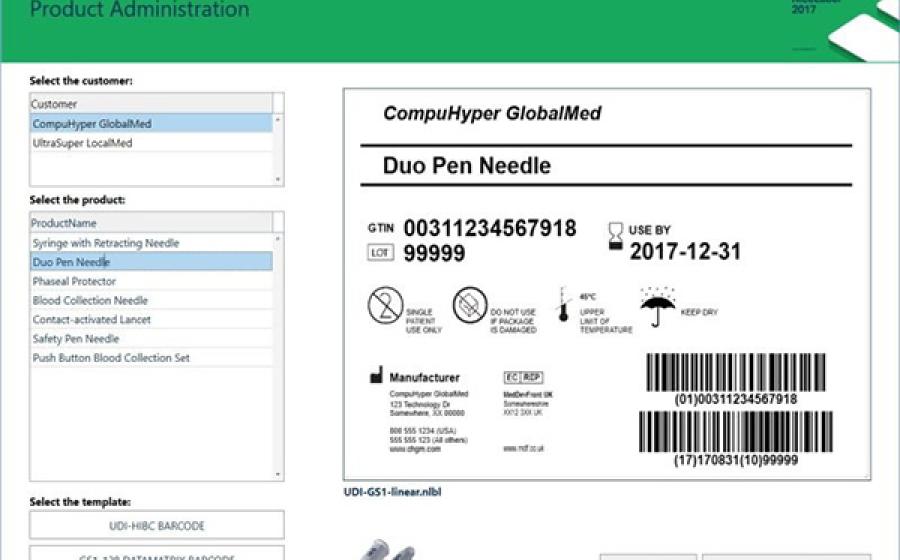
Task: Click the GTIN barcode (01)00311234567918
Action: [736, 372]
